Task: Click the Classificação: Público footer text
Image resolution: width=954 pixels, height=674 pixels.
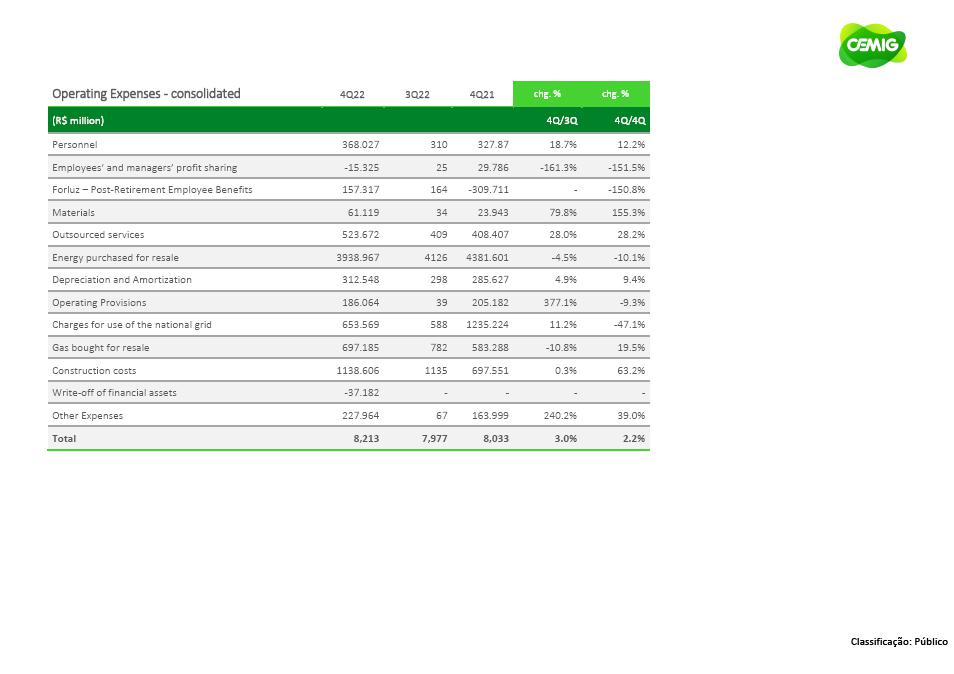Action: pos(898,642)
